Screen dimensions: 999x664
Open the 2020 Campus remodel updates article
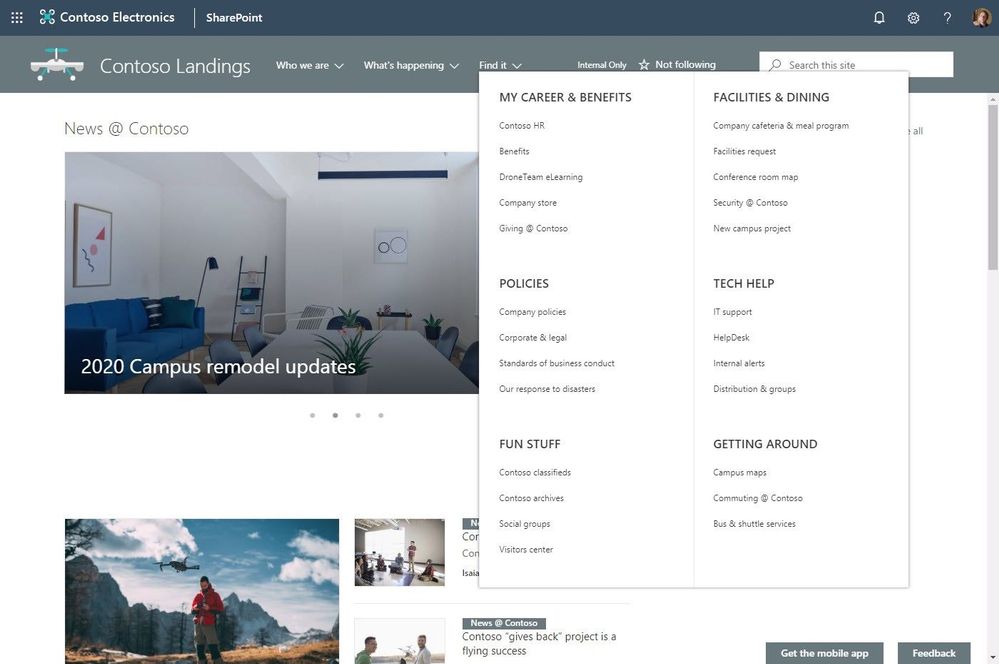tap(219, 366)
